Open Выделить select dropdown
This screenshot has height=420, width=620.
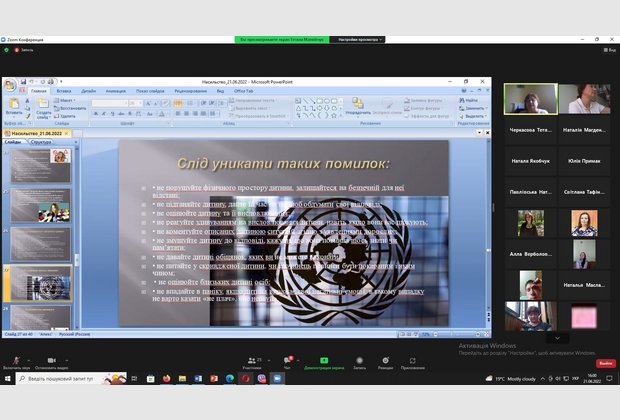473,116
